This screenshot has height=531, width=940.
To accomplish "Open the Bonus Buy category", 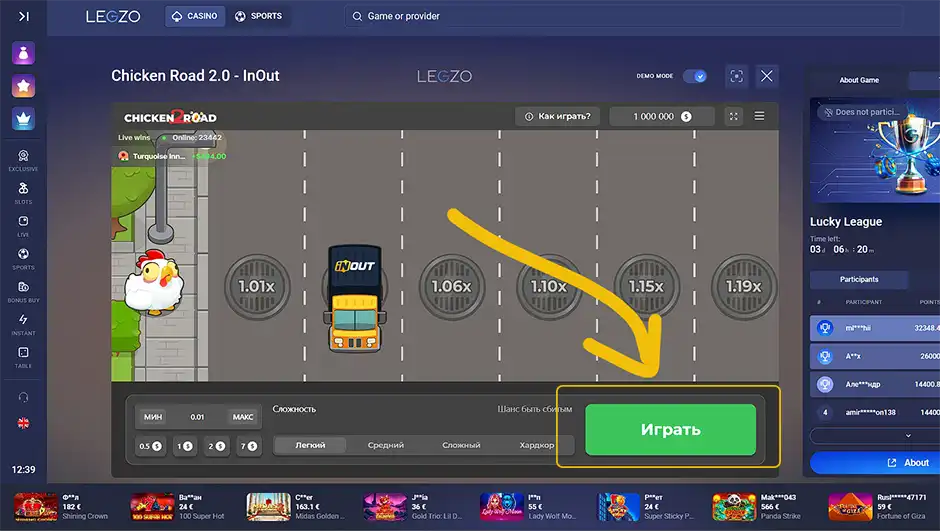I will (23, 292).
